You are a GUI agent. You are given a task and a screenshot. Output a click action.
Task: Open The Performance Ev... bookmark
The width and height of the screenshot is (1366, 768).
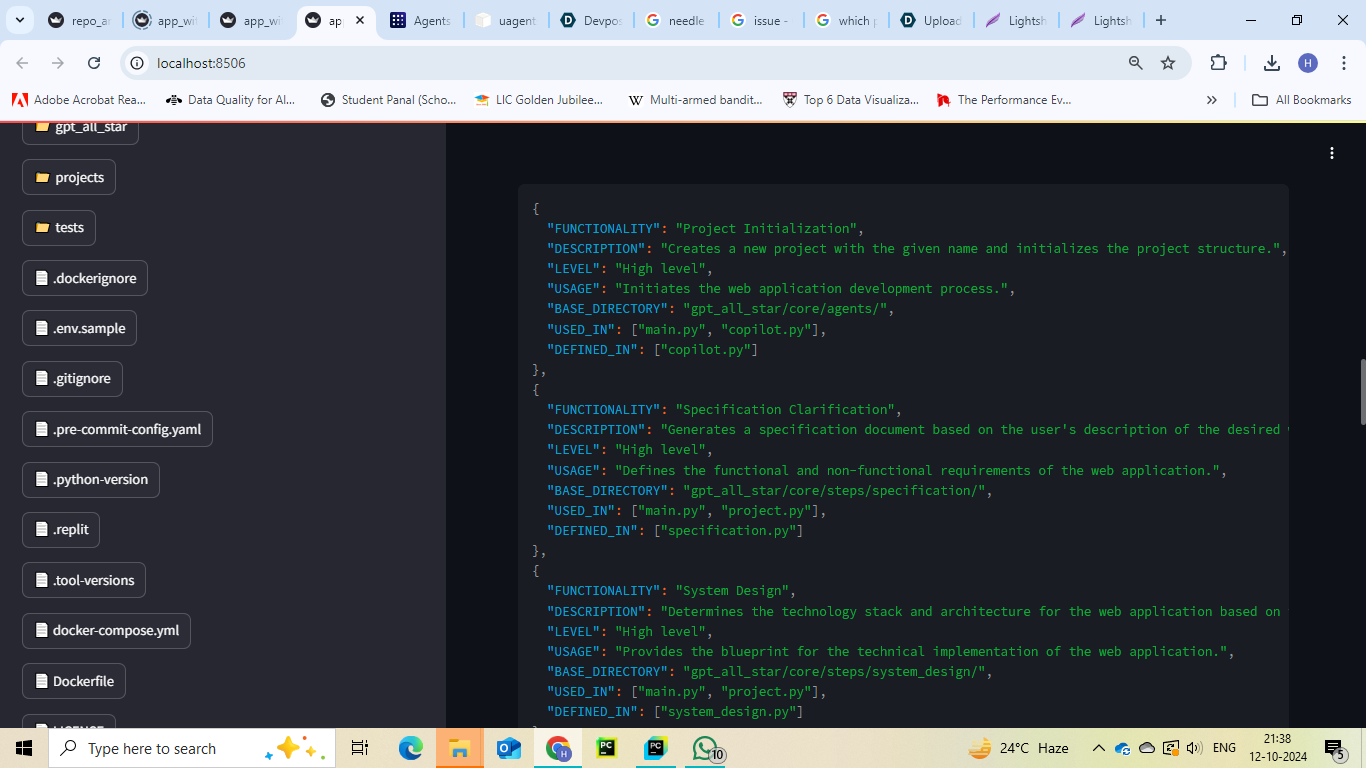[x=1004, y=100]
